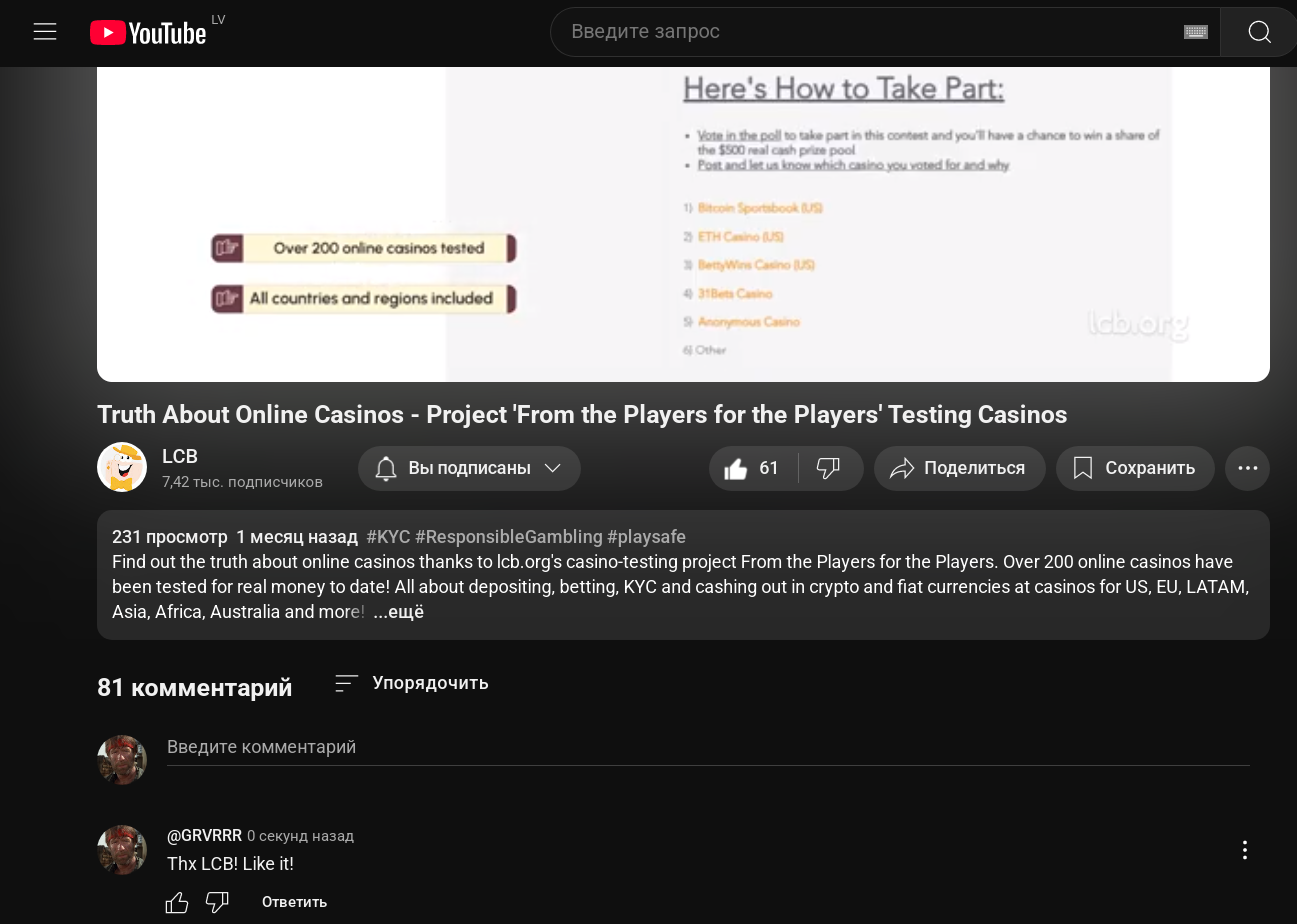Expand description with ...ещё
1297x924 pixels.
pos(398,612)
